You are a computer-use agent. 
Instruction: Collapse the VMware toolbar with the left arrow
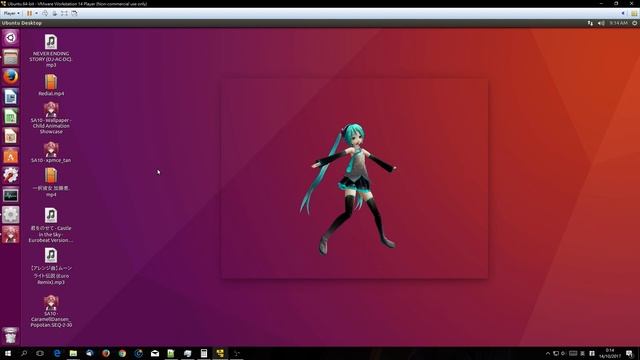pos(623,13)
